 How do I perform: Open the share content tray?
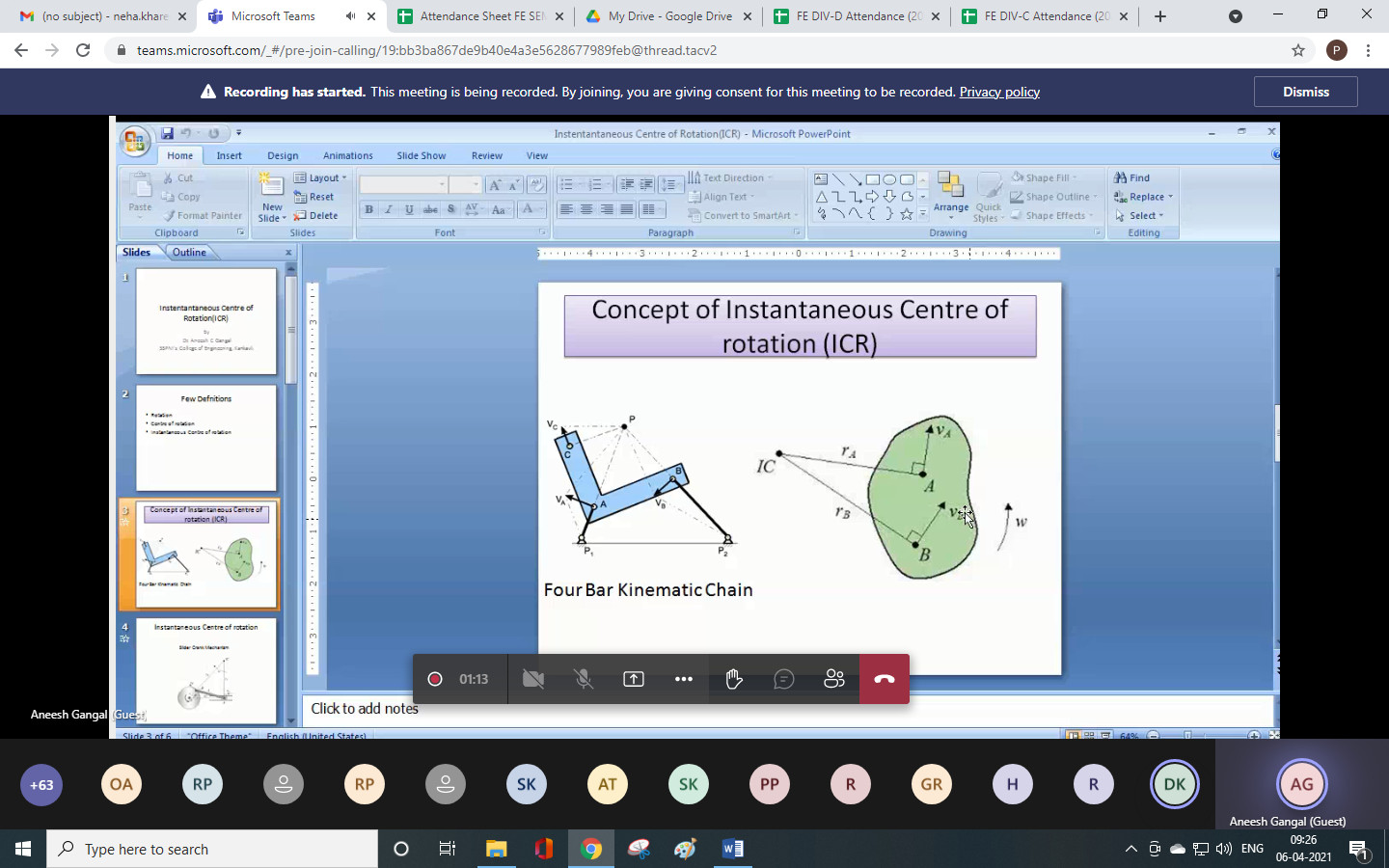click(x=634, y=679)
